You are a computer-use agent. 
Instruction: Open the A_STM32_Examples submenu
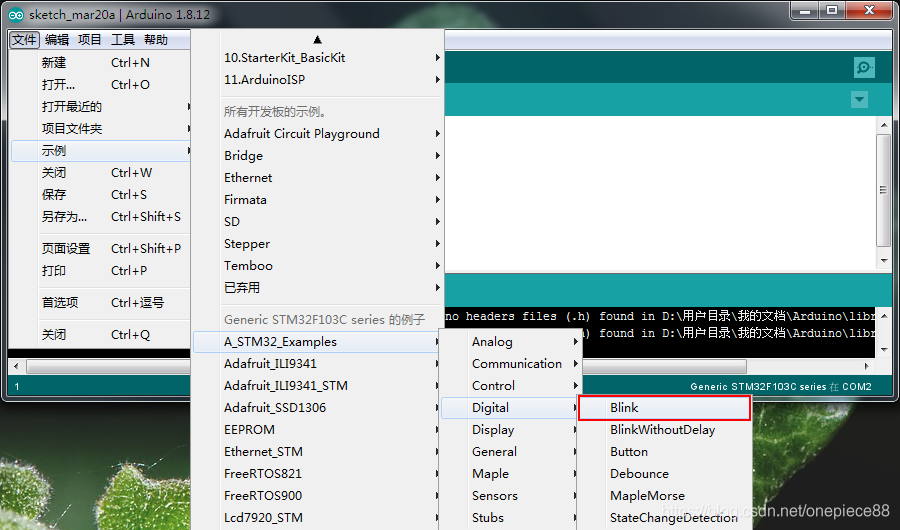coord(317,342)
